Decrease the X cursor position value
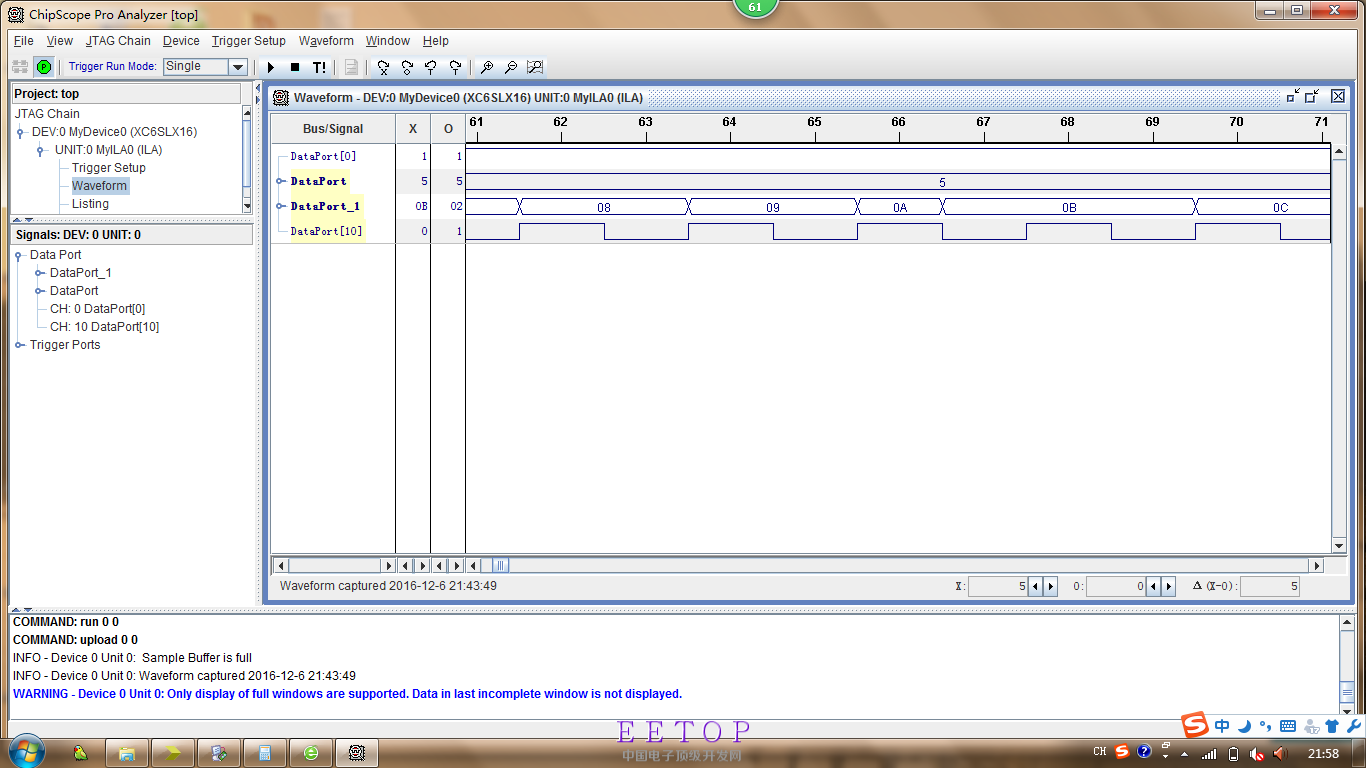 click(1035, 587)
